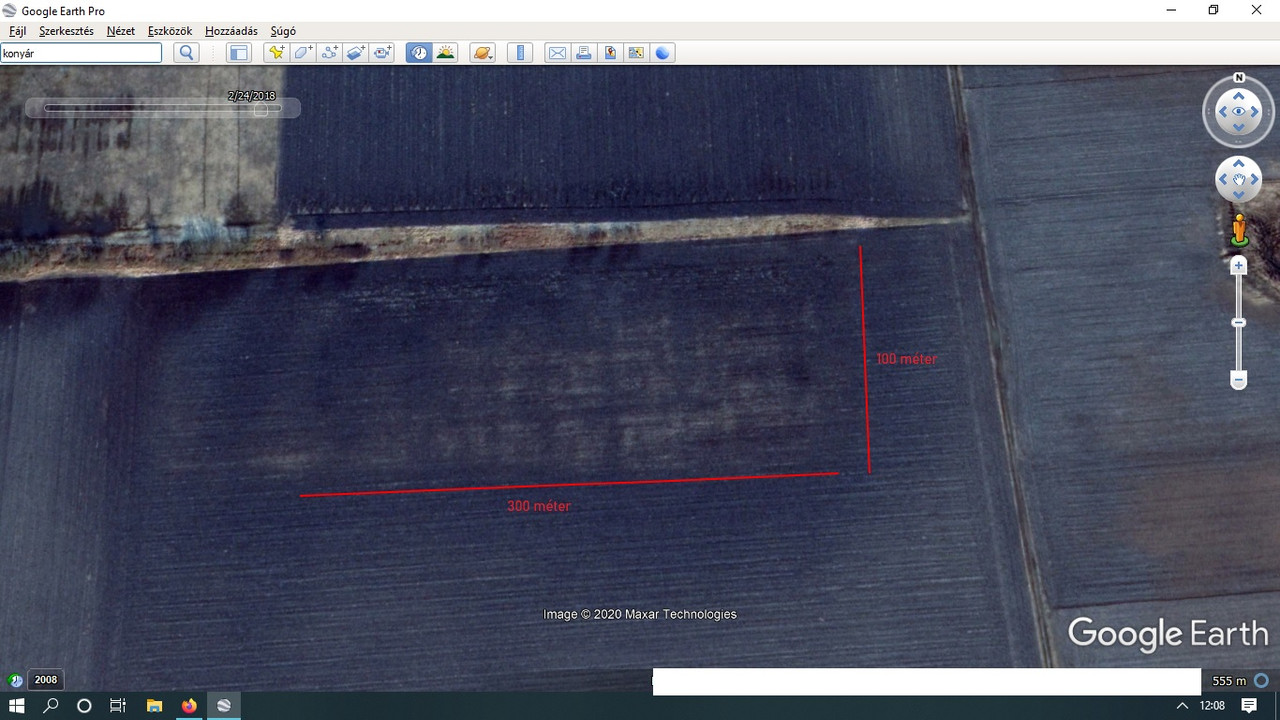Image resolution: width=1280 pixels, height=720 pixels.
Task: Click move-left arrow on hand joystick
Action: click(x=1223, y=180)
